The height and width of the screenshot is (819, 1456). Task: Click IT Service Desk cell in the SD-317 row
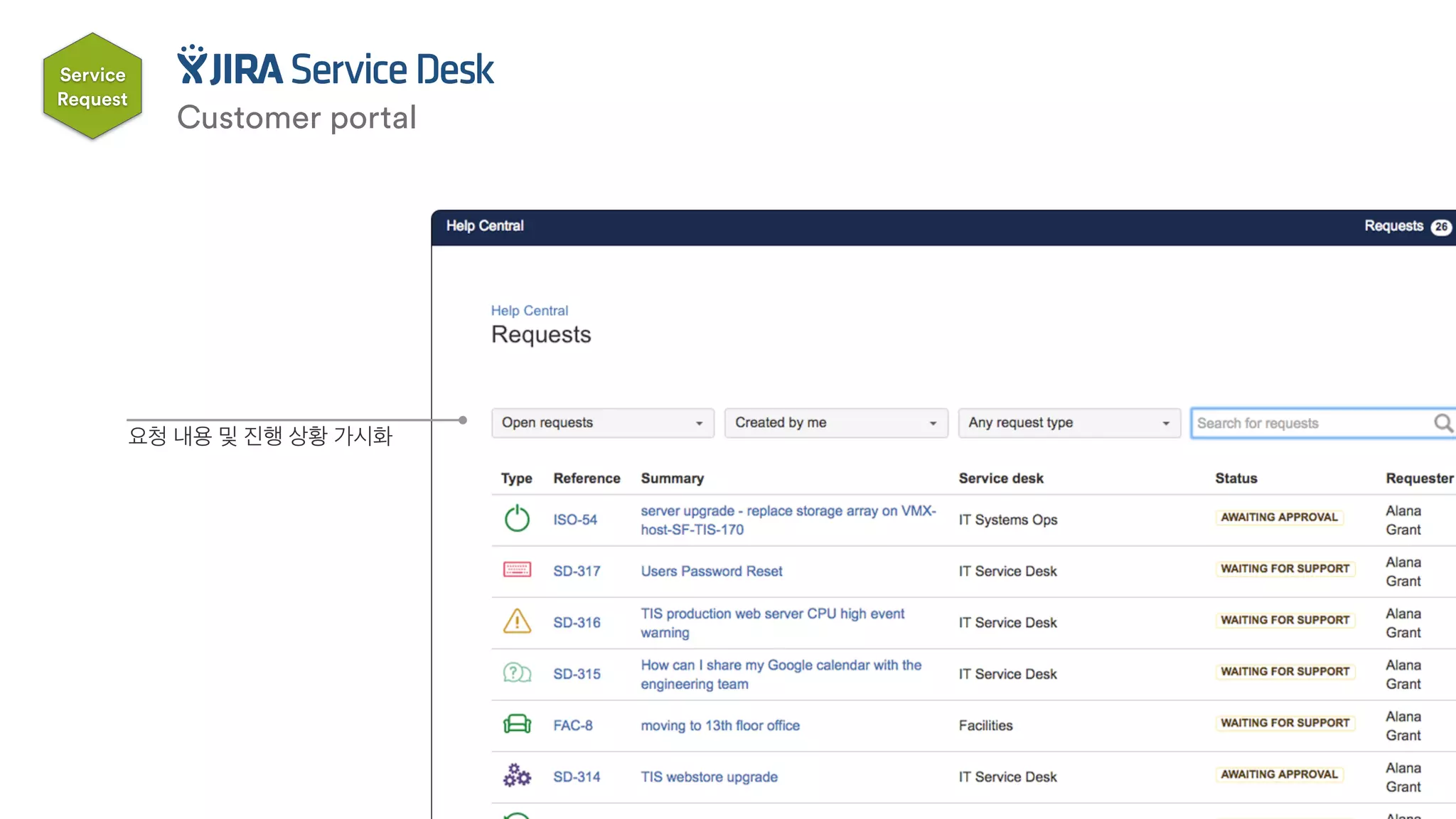point(1007,571)
